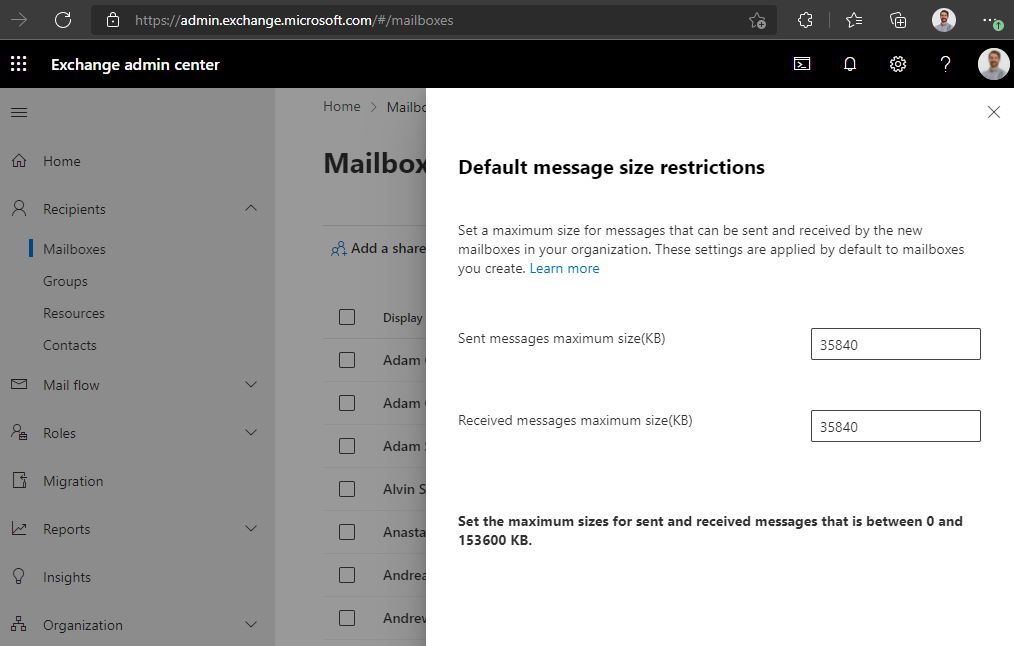The width and height of the screenshot is (1014, 646).
Task: Collapse the navigation hamburger menu
Action: (x=19, y=112)
